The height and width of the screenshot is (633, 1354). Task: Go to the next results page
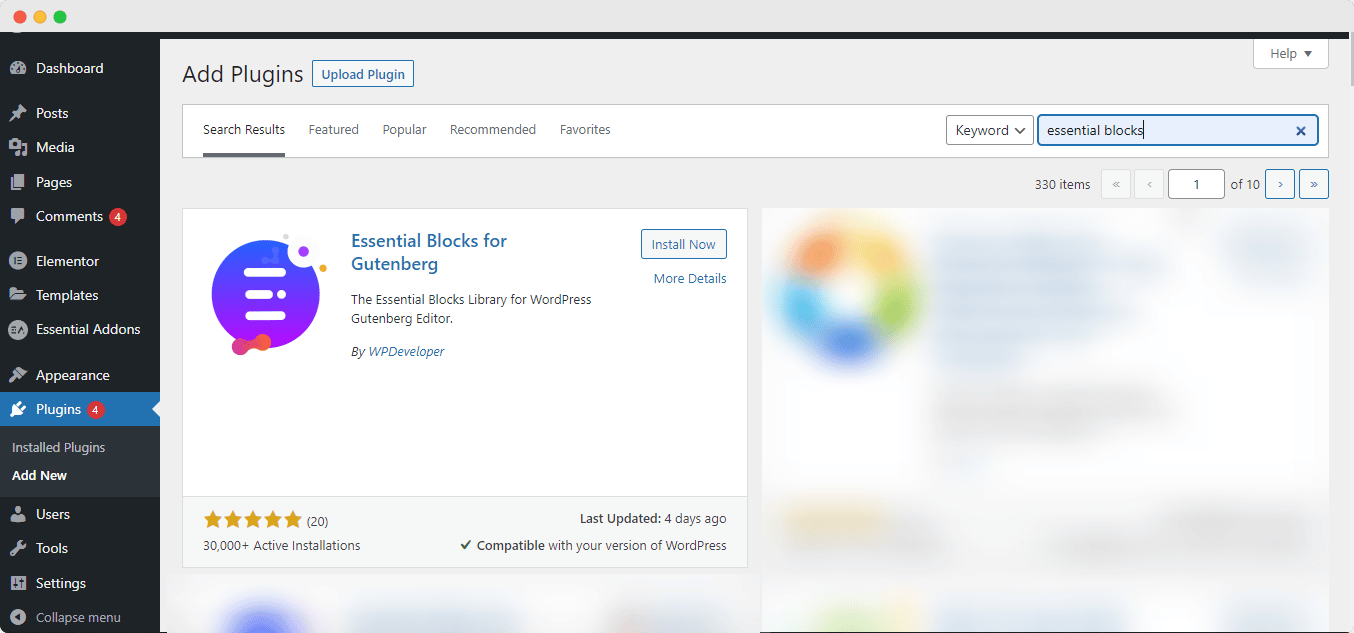coord(1280,184)
